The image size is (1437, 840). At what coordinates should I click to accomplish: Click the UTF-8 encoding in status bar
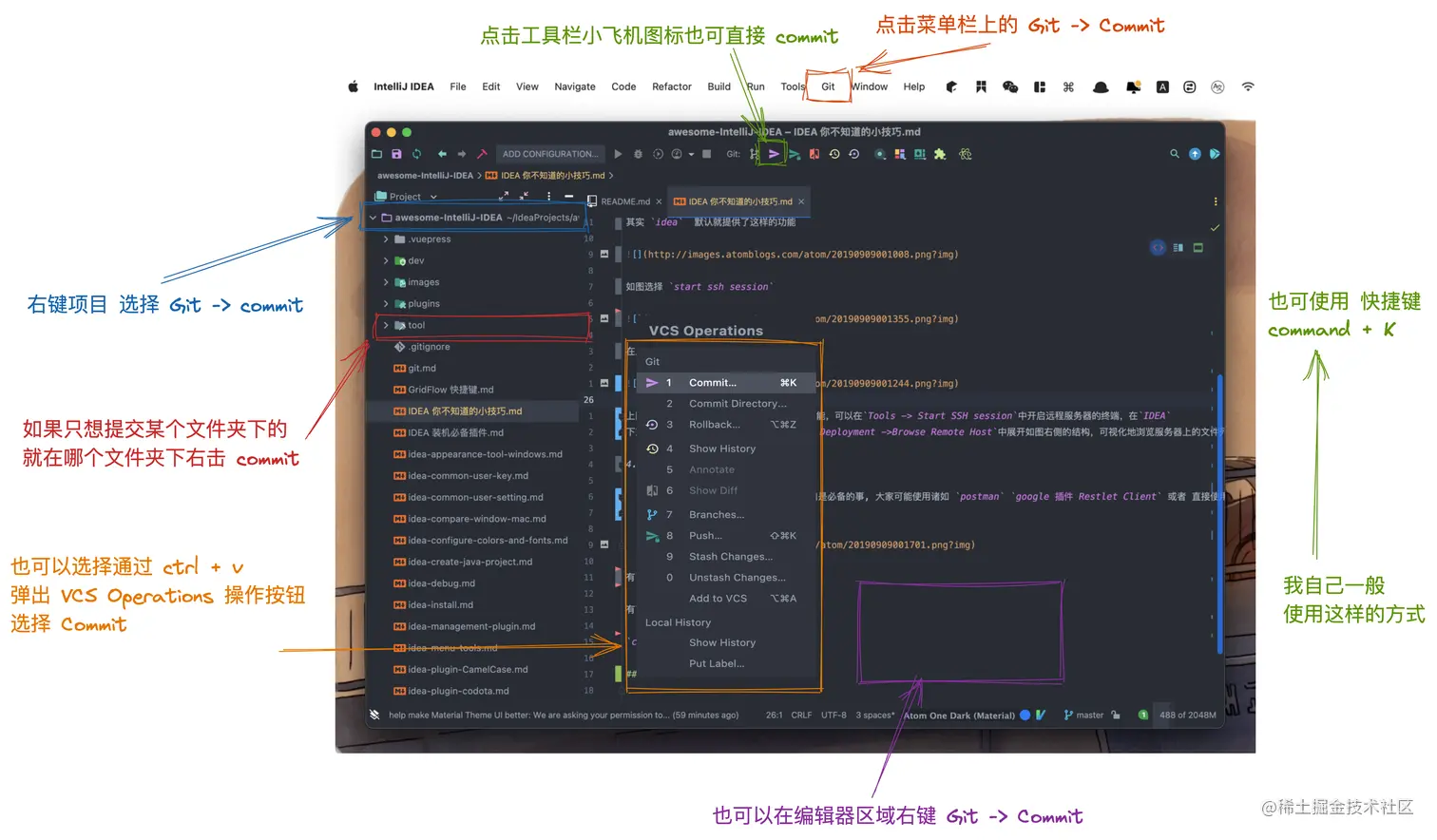pos(833,715)
